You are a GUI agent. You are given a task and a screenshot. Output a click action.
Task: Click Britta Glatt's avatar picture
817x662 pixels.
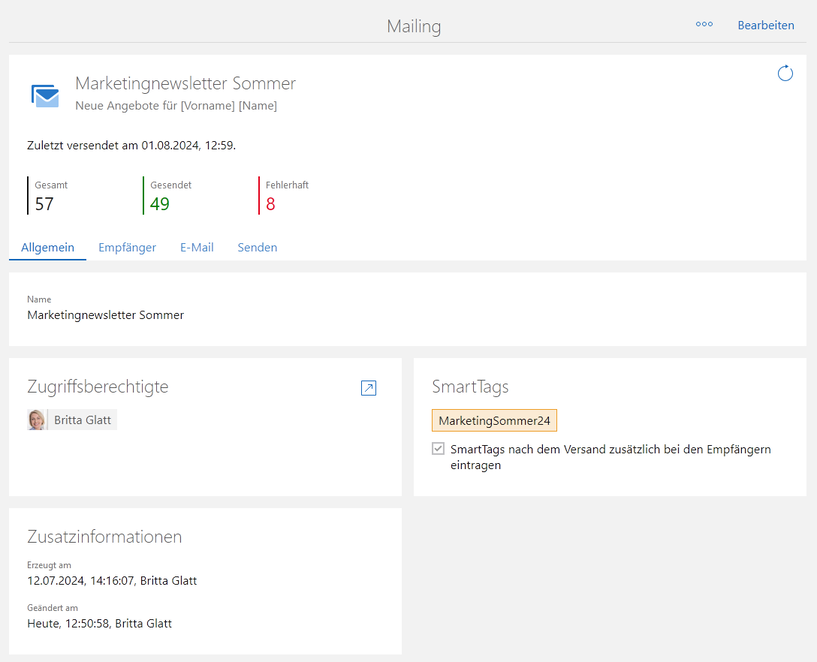(38, 420)
